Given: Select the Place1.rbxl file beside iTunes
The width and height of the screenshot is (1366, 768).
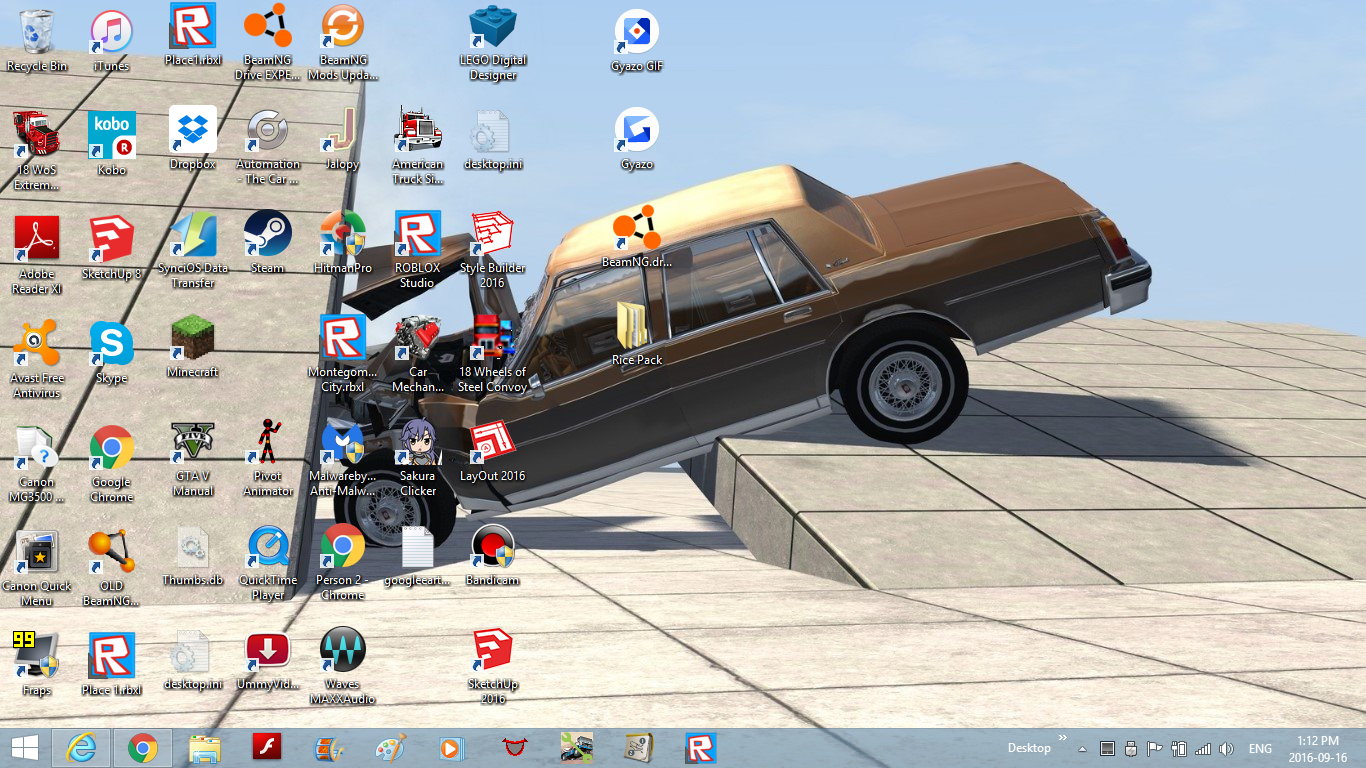Looking at the screenshot, I should tap(193, 35).
